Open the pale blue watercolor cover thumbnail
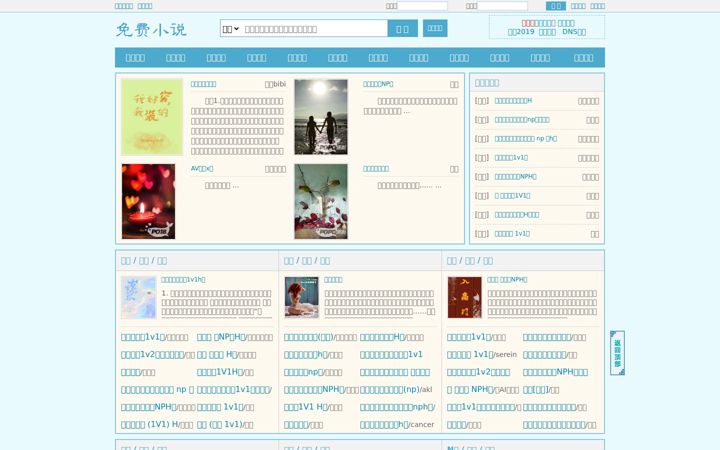The image size is (720, 450). [139, 298]
